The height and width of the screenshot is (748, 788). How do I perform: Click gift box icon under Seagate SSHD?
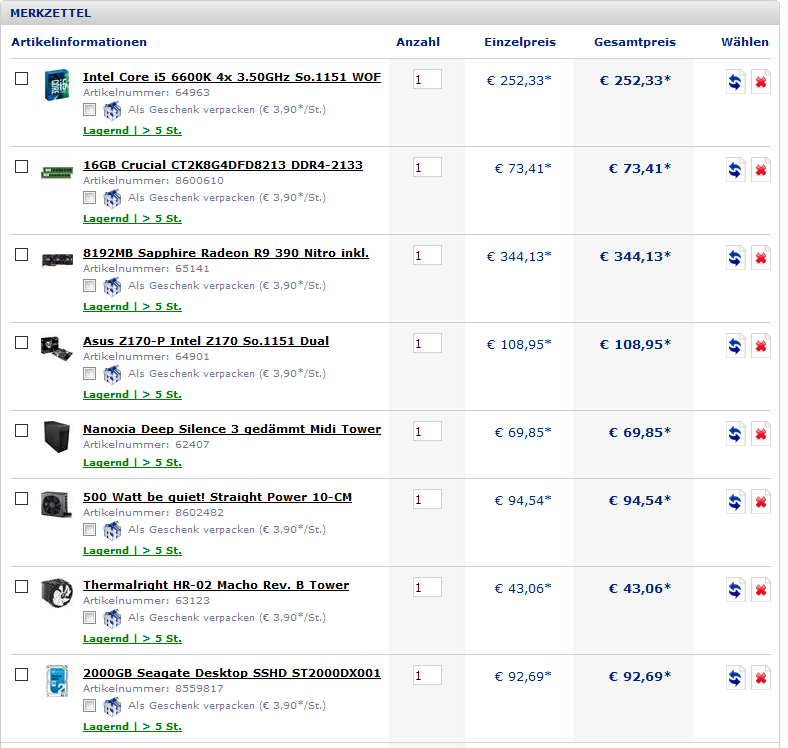tap(112, 706)
